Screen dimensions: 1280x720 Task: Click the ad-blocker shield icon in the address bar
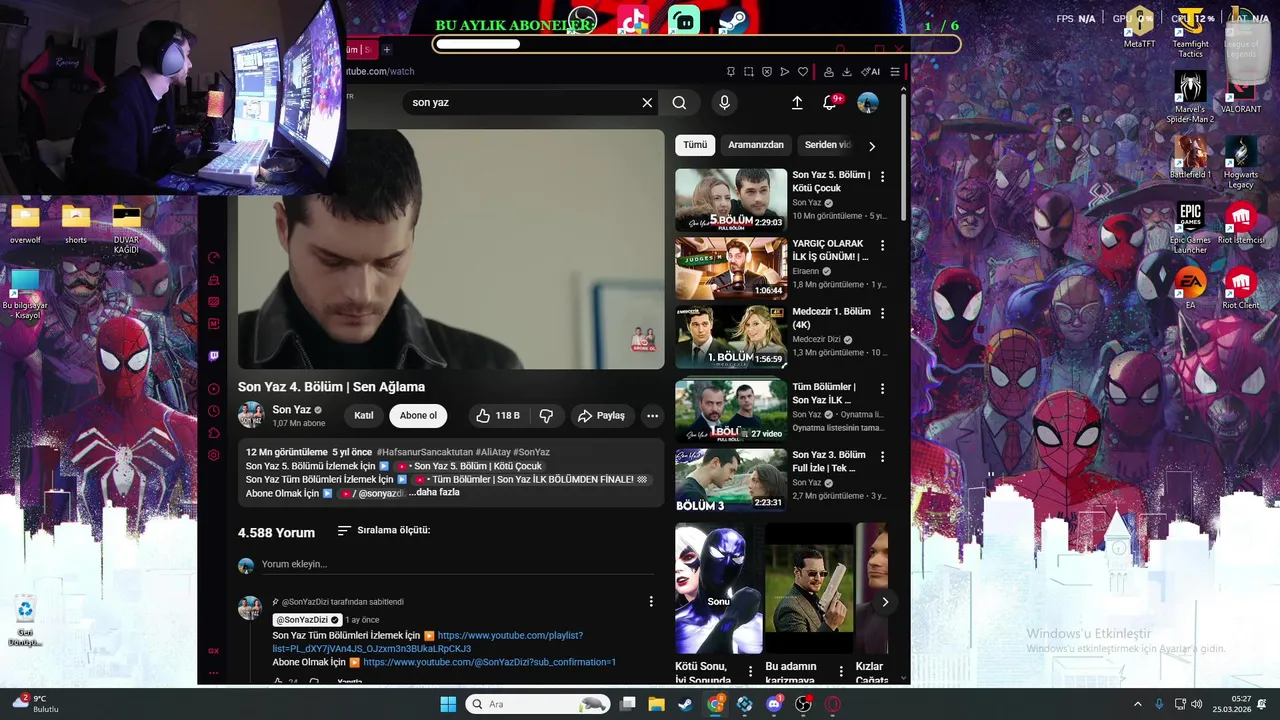[x=767, y=72]
